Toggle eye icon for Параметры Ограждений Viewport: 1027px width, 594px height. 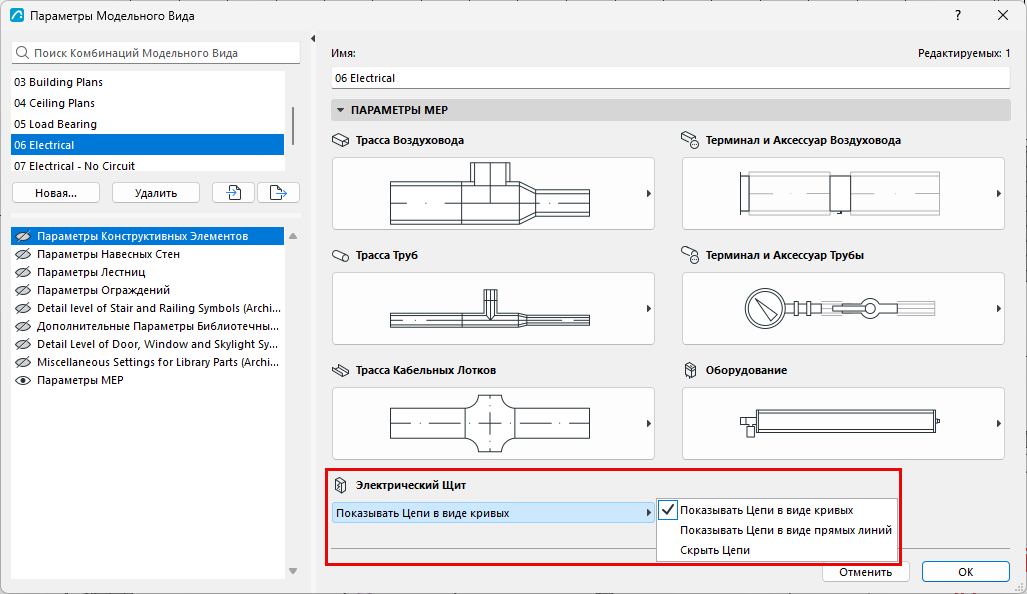pyautogui.click(x=23, y=290)
